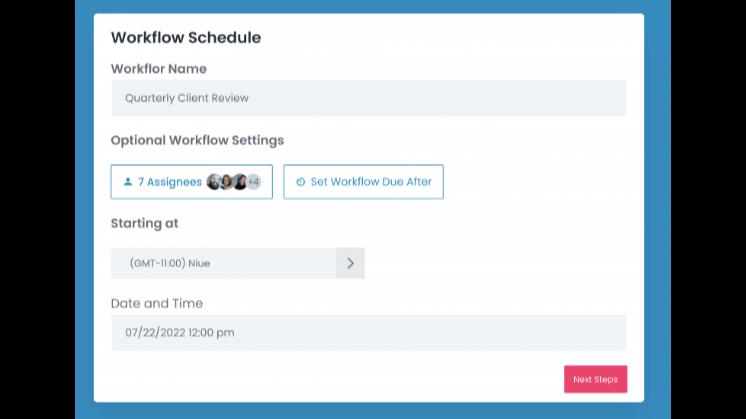Open the Date and Time picker field
This screenshot has width=746, height=419.
(368, 332)
